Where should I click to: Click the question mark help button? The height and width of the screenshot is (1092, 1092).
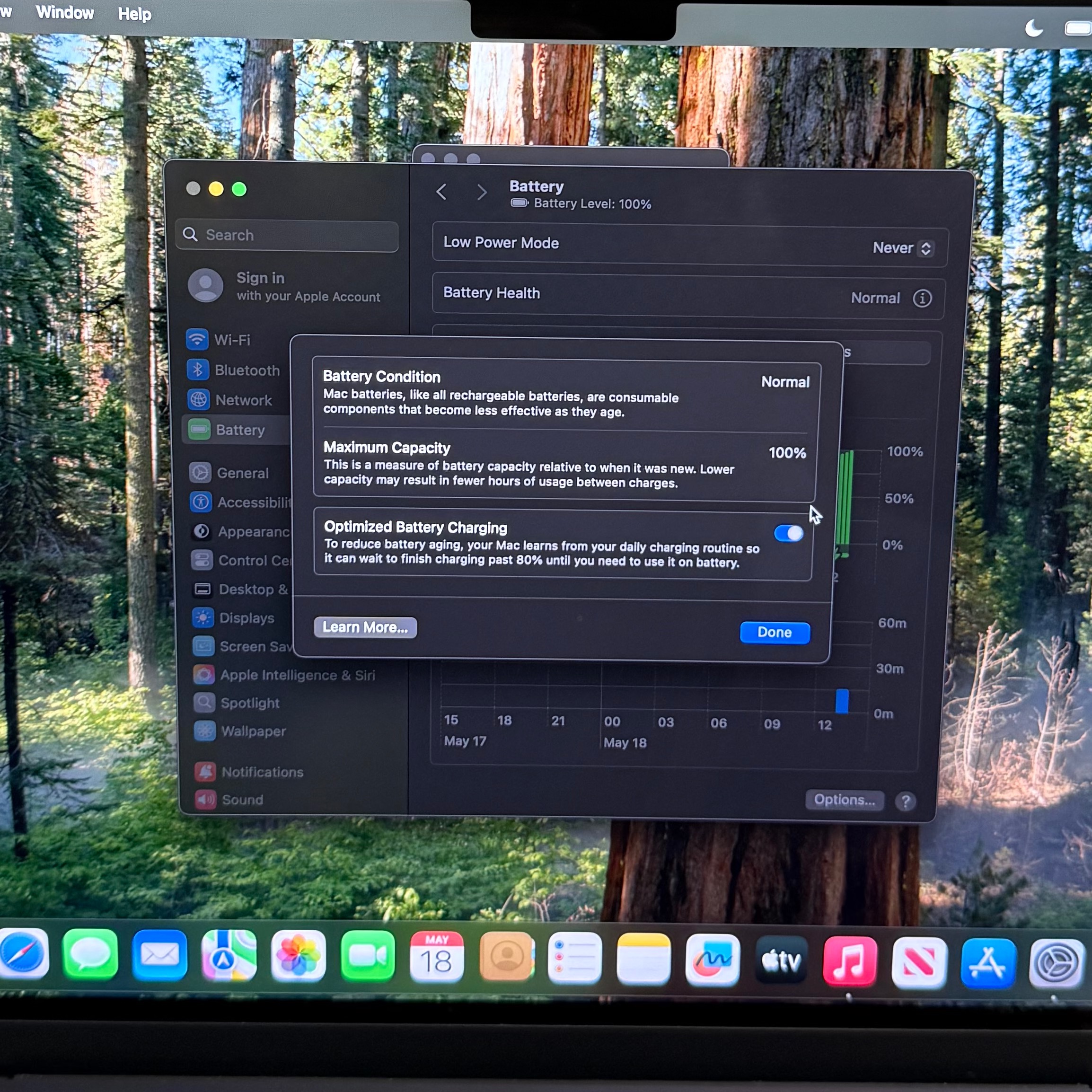pos(906,801)
